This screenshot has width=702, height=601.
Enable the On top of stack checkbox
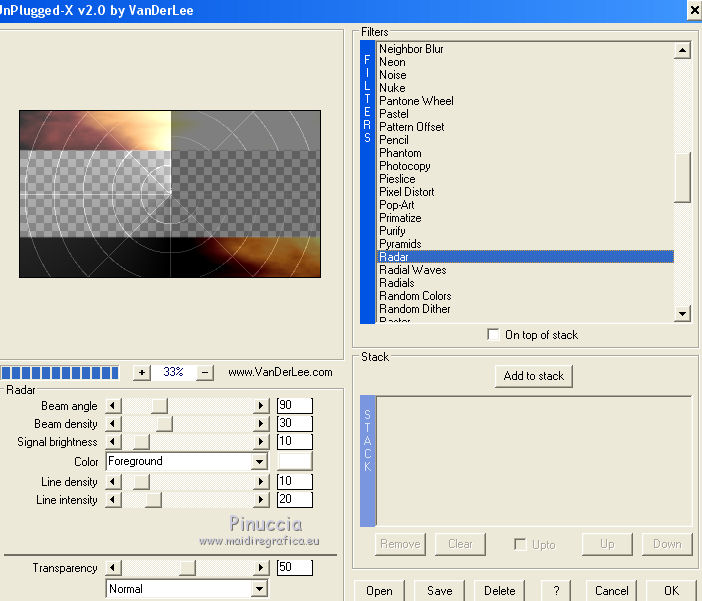coord(493,335)
